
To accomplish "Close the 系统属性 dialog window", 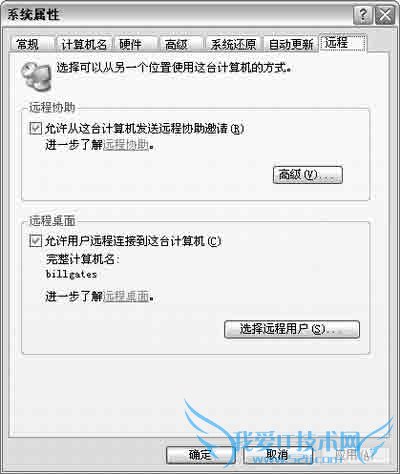I will click(x=385, y=15).
